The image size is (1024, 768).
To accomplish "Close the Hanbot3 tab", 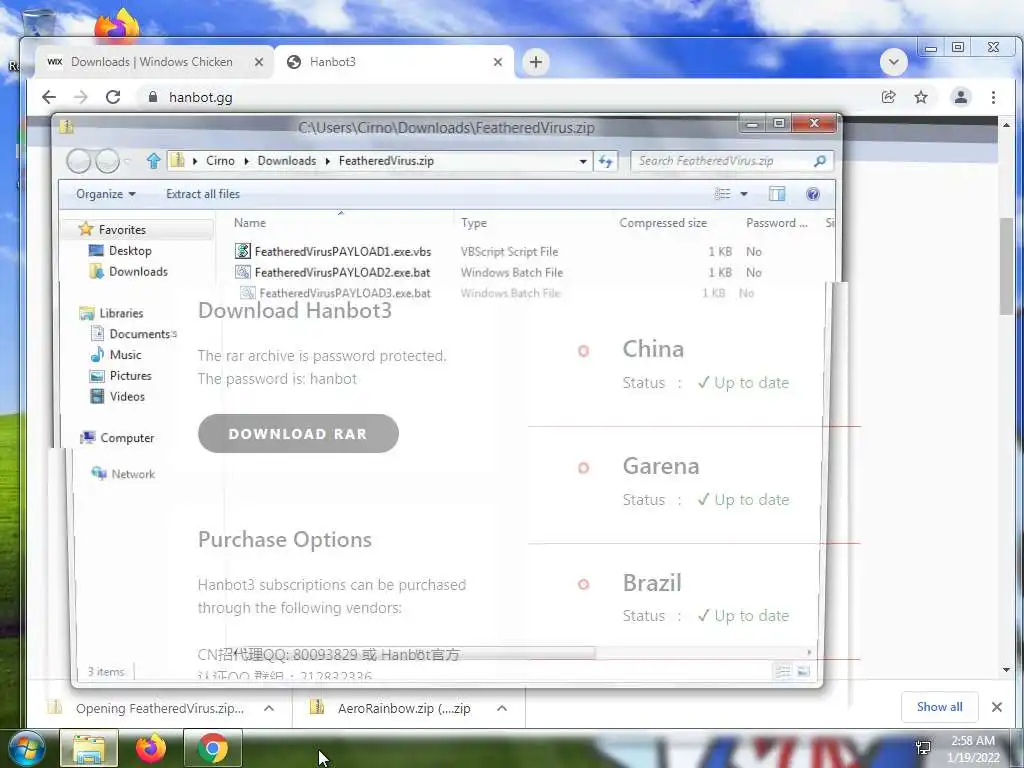I will [498, 62].
